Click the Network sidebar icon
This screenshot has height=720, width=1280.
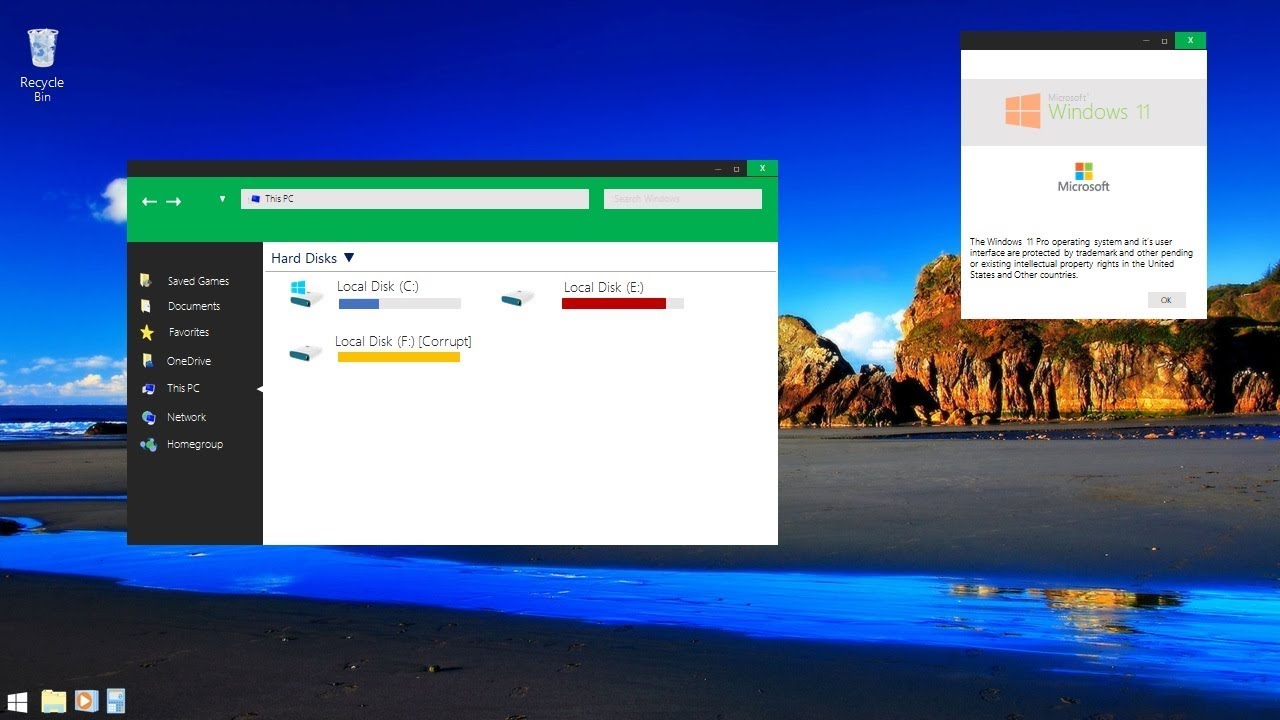click(148, 417)
